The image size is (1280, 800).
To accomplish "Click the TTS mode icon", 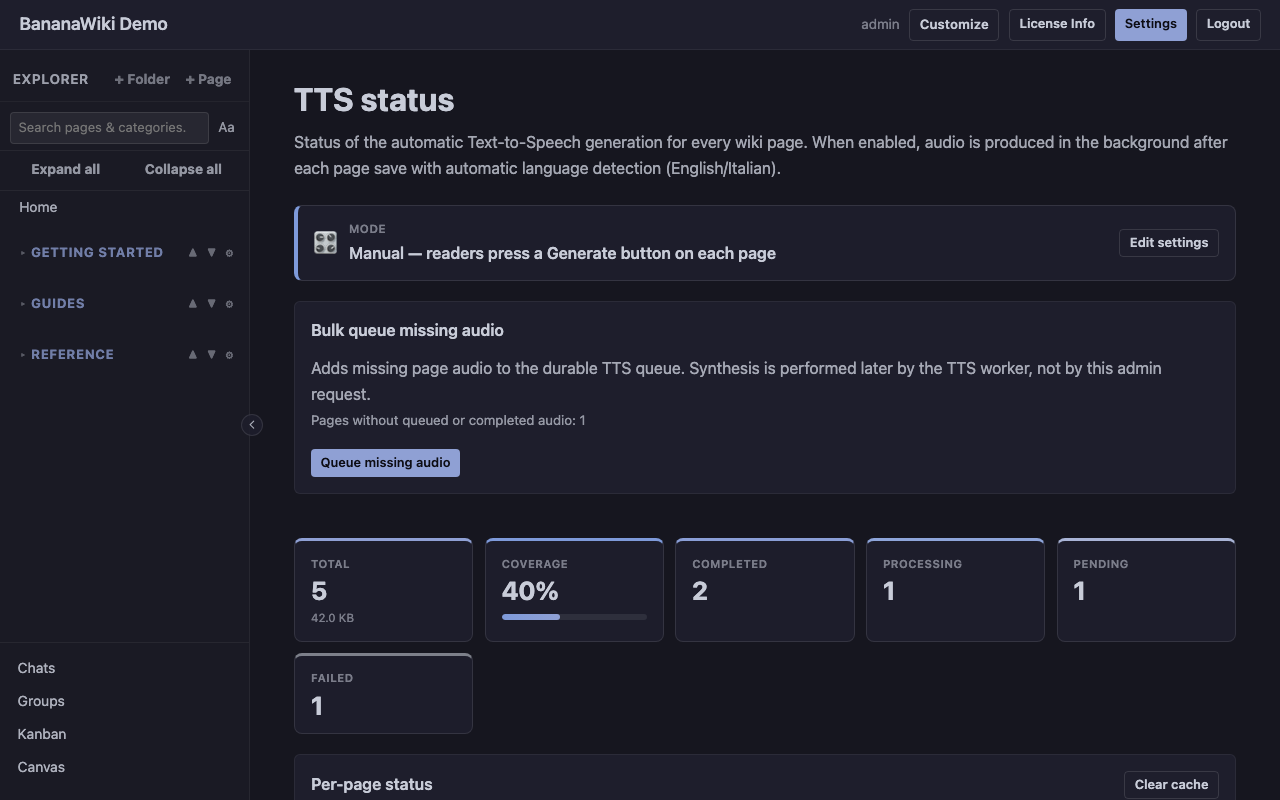I will tap(325, 242).
